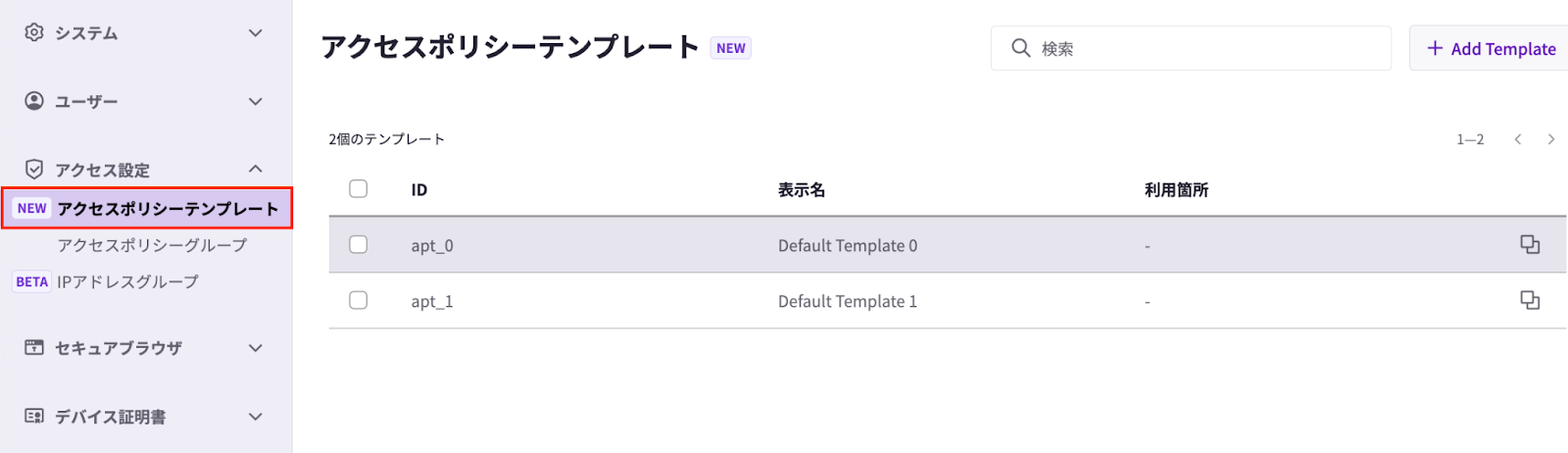Toggle the select-all header checkbox
1568x453 pixels.
359,188
